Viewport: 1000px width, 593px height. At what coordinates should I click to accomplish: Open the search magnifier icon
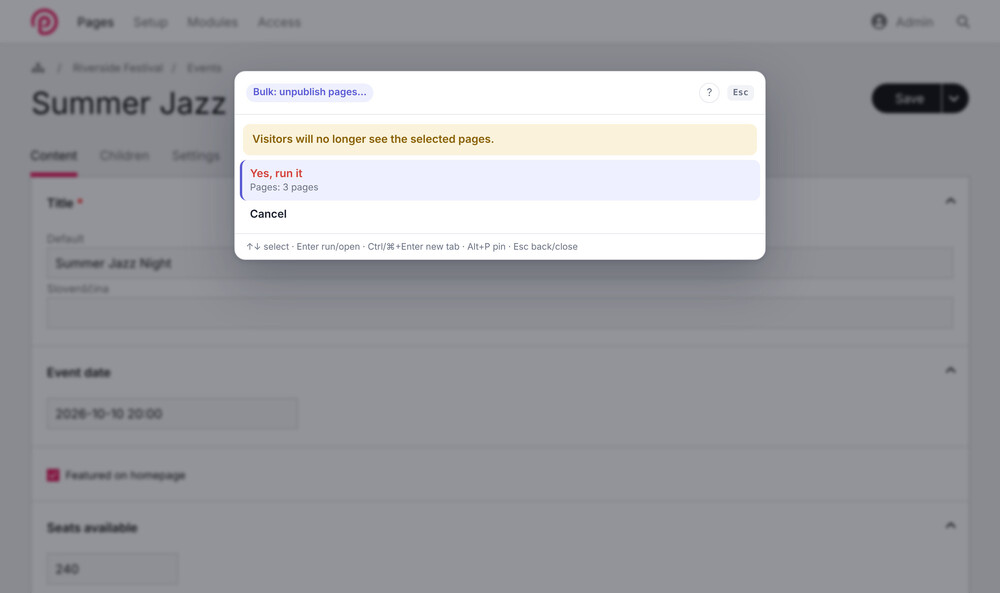click(962, 22)
